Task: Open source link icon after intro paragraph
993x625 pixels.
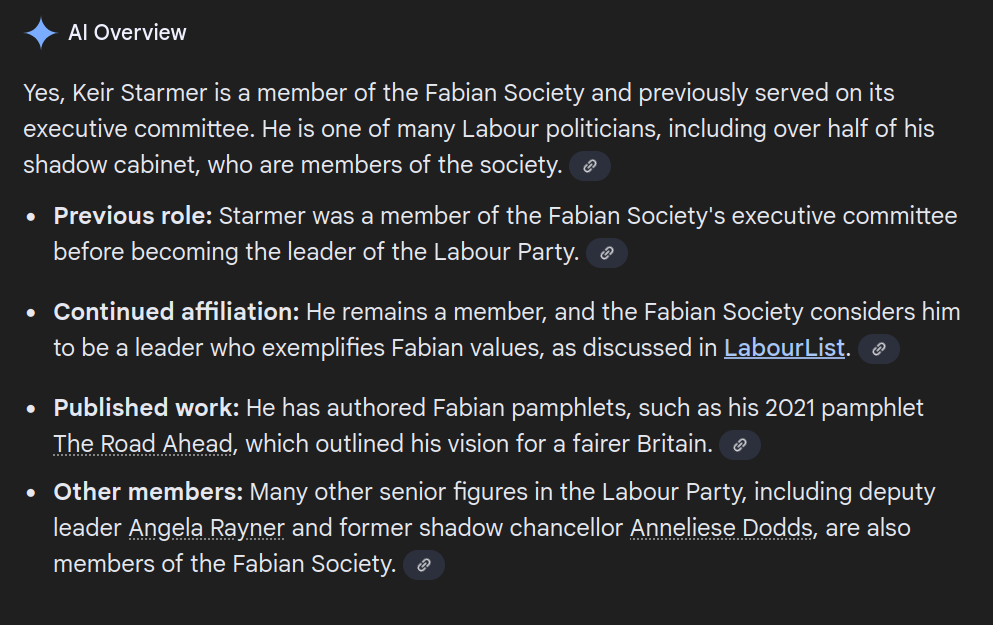Action: pos(589,166)
